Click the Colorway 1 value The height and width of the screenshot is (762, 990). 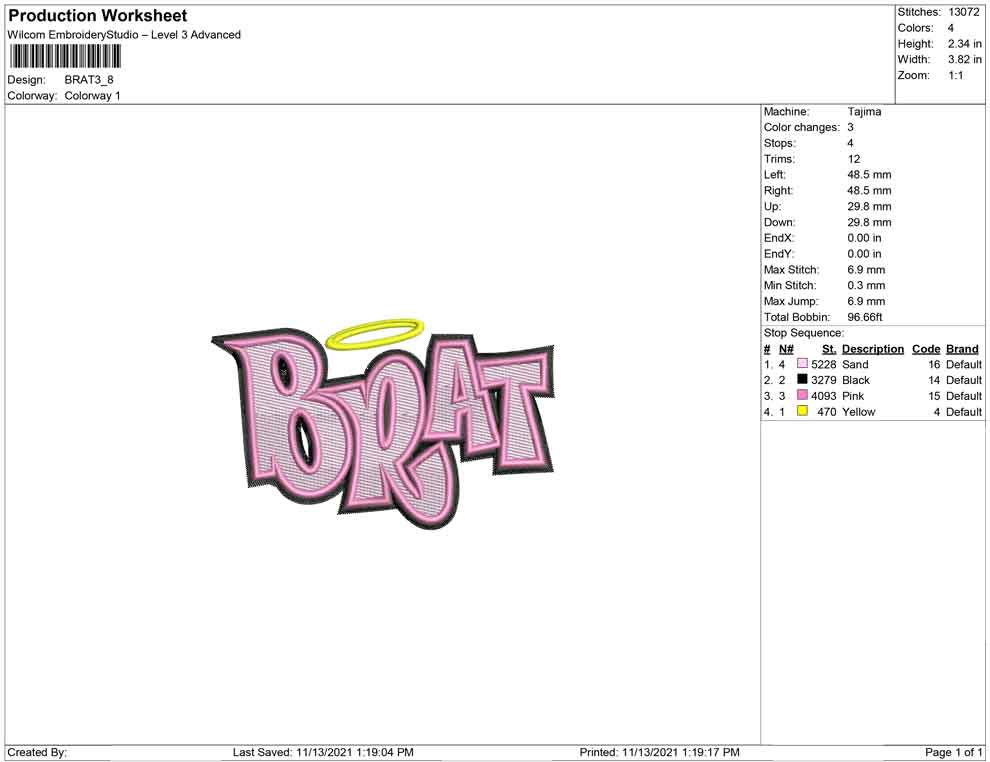92,96
